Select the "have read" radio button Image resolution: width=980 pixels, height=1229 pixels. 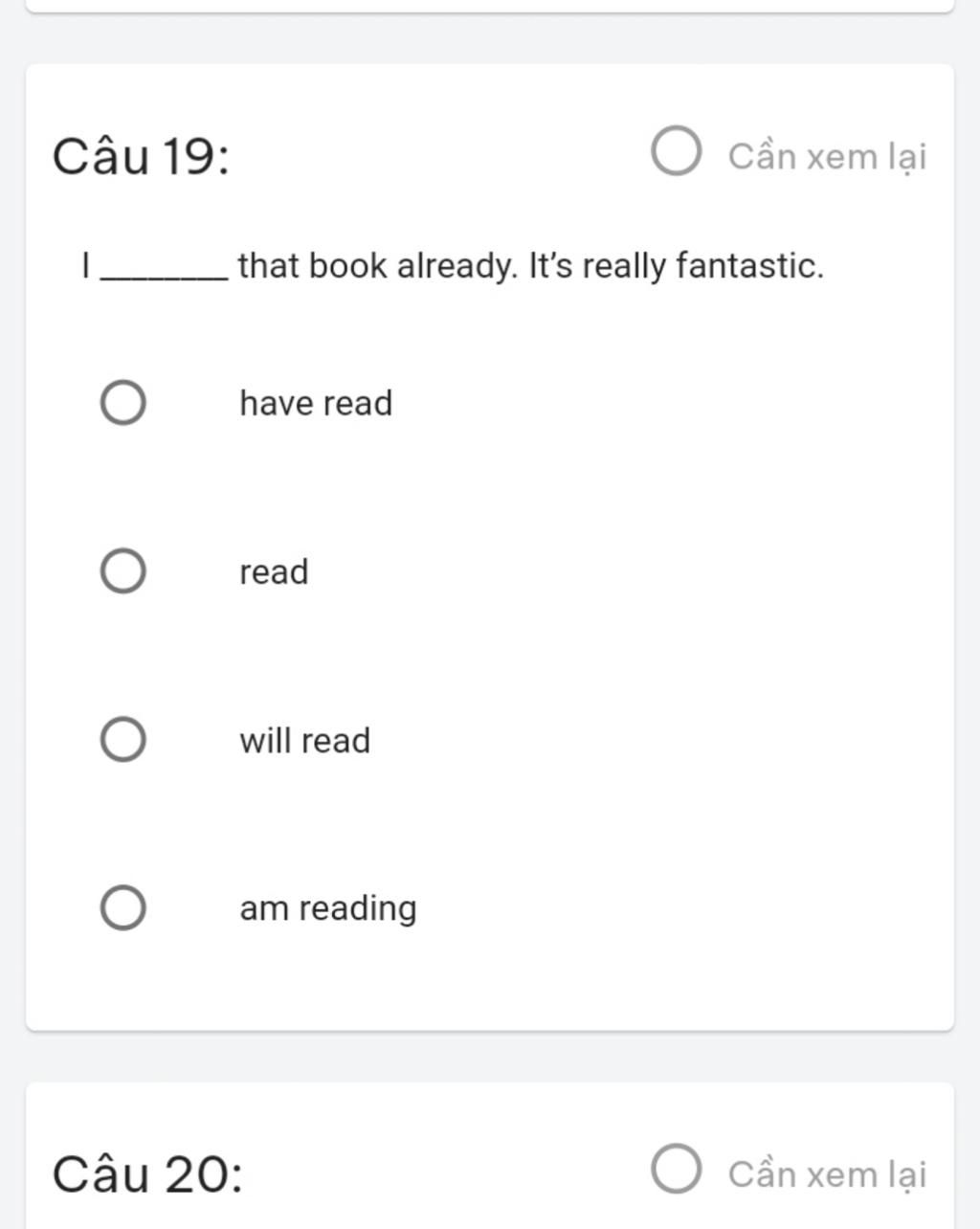tap(123, 403)
